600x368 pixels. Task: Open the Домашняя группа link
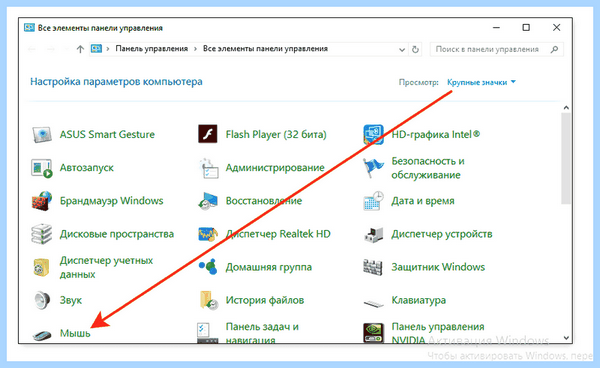click(269, 267)
